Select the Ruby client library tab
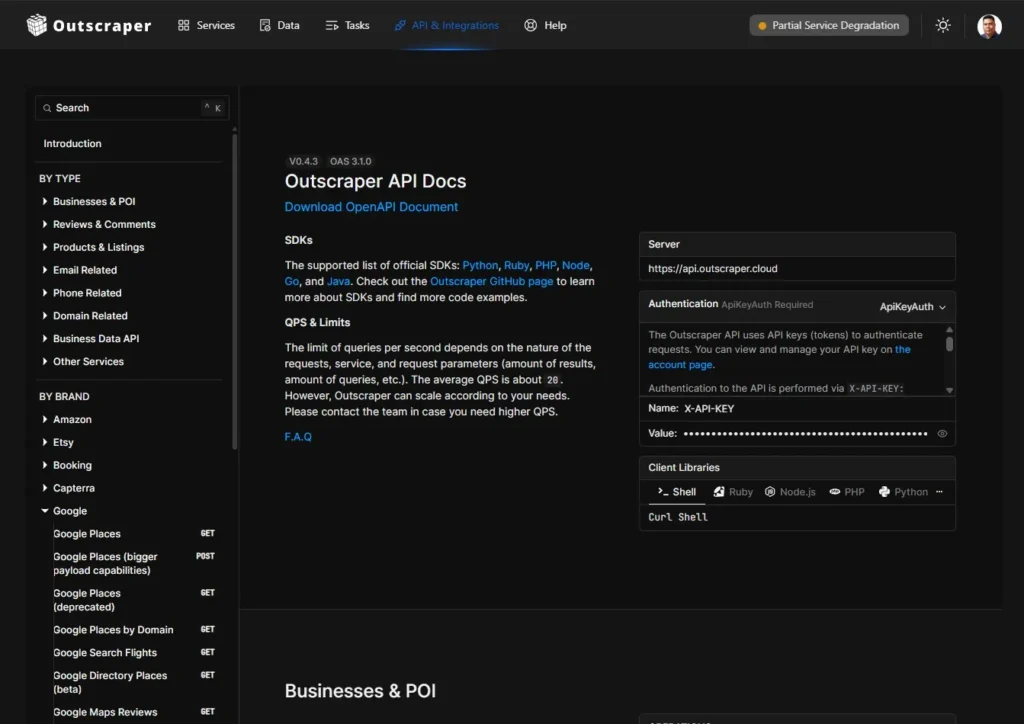This screenshot has width=1024, height=724. (733, 492)
